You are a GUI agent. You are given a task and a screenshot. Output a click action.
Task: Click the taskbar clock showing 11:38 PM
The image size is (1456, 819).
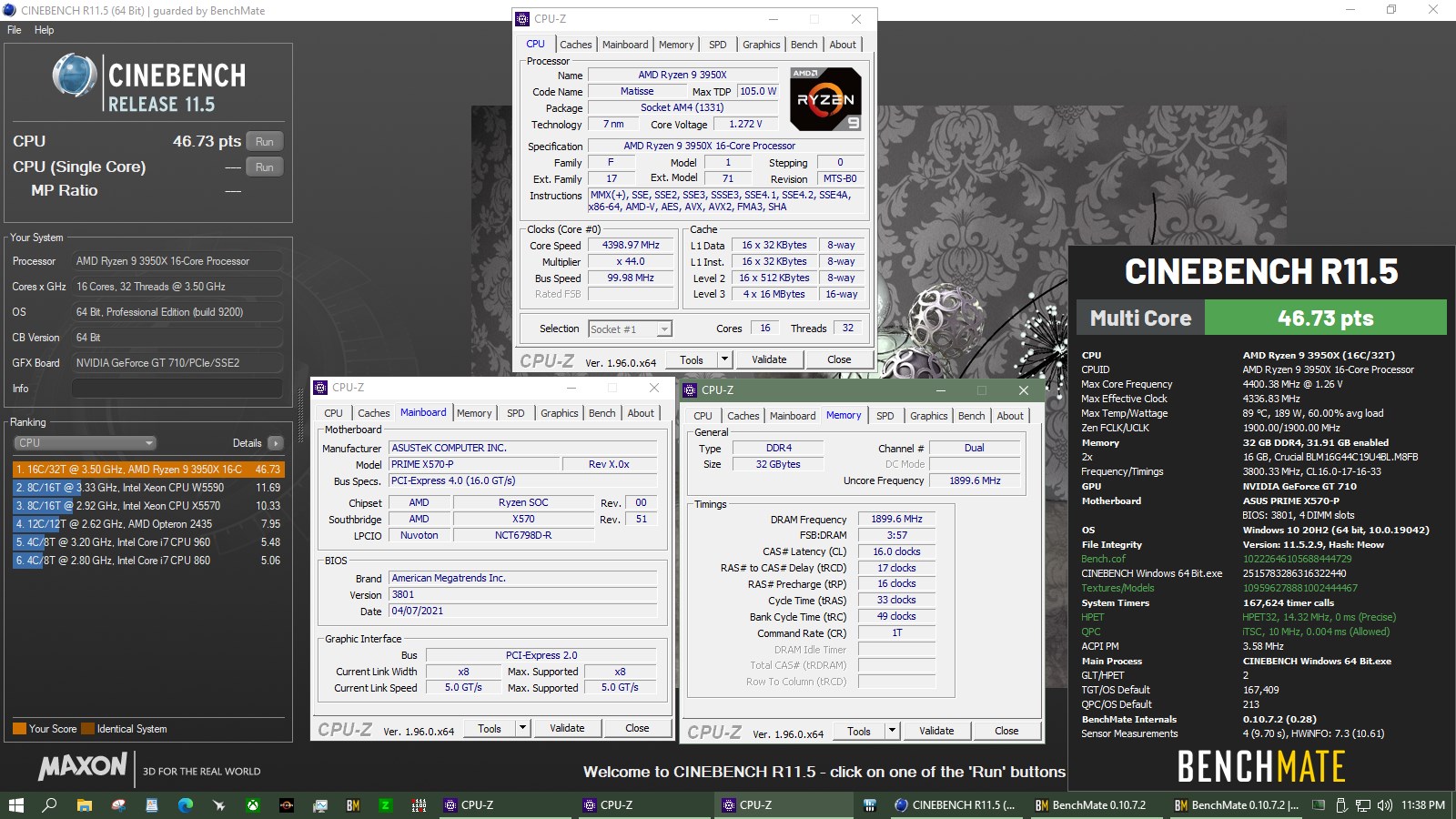pos(1423,805)
